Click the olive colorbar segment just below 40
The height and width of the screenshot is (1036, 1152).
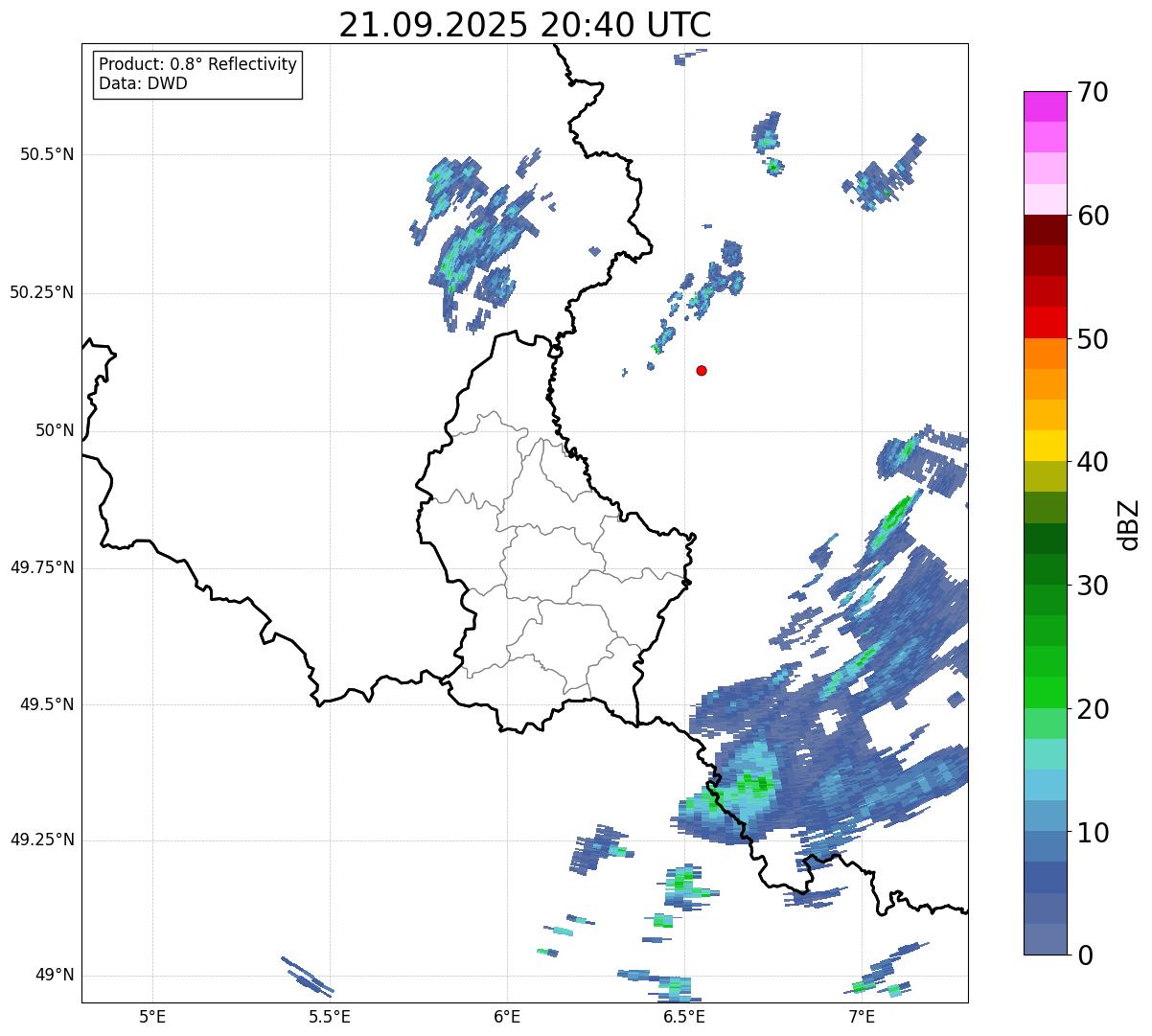[1046, 476]
